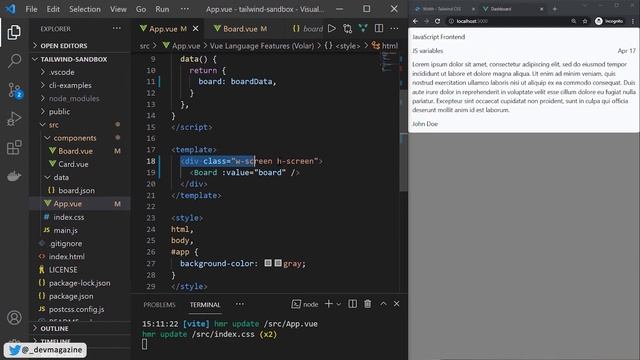The image size is (640, 360).
Task: Reload the browser page
Action: [438, 21]
